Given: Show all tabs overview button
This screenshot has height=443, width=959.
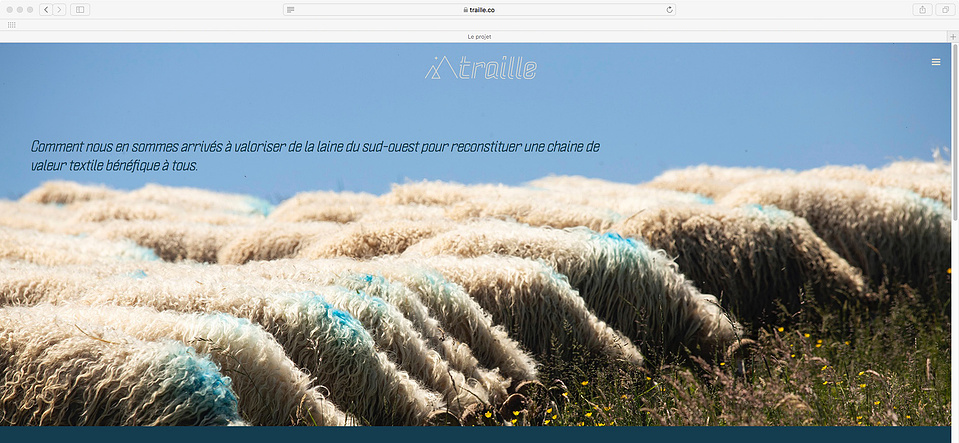Looking at the screenshot, I should click(x=946, y=10).
